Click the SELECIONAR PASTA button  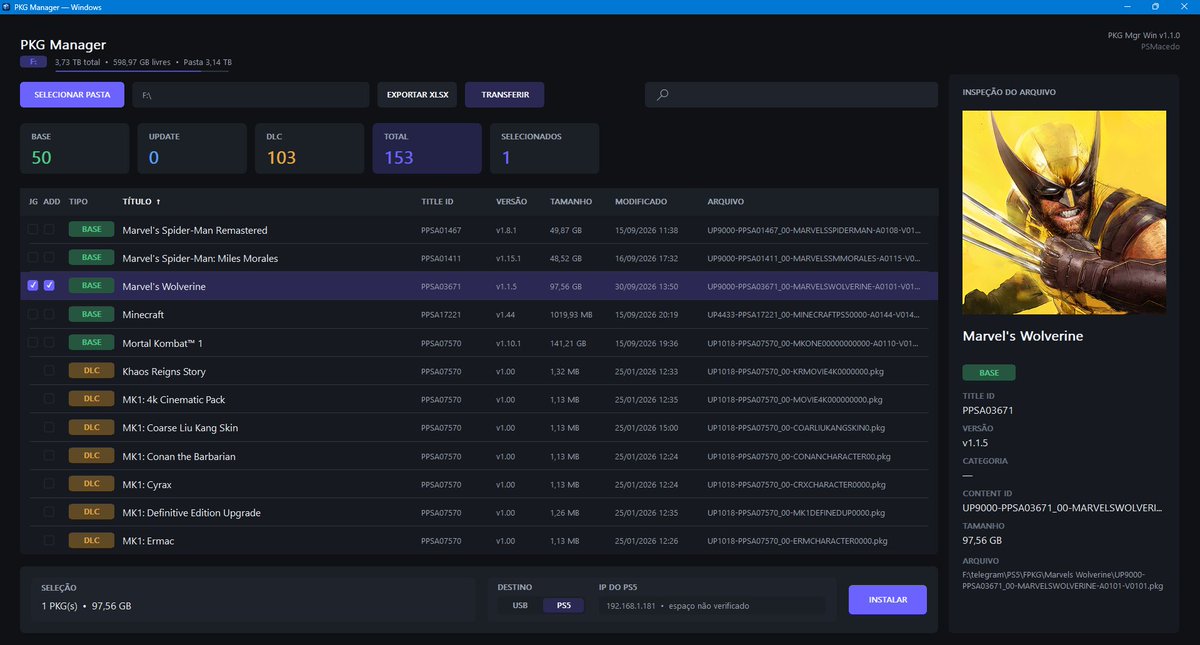[72, 95]
